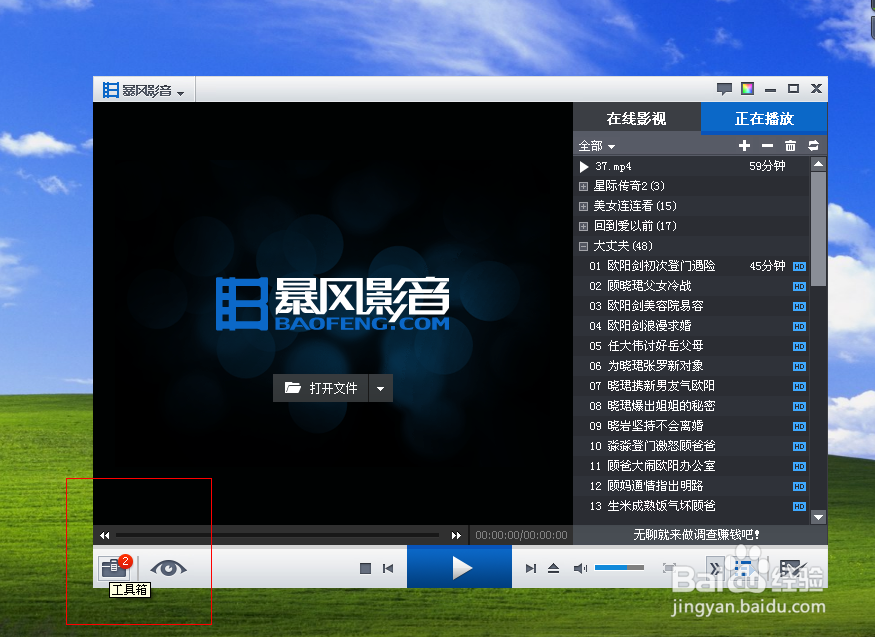Open the feedback speech-bubble icon
875x637 pixels.
[x=724, y=89]
